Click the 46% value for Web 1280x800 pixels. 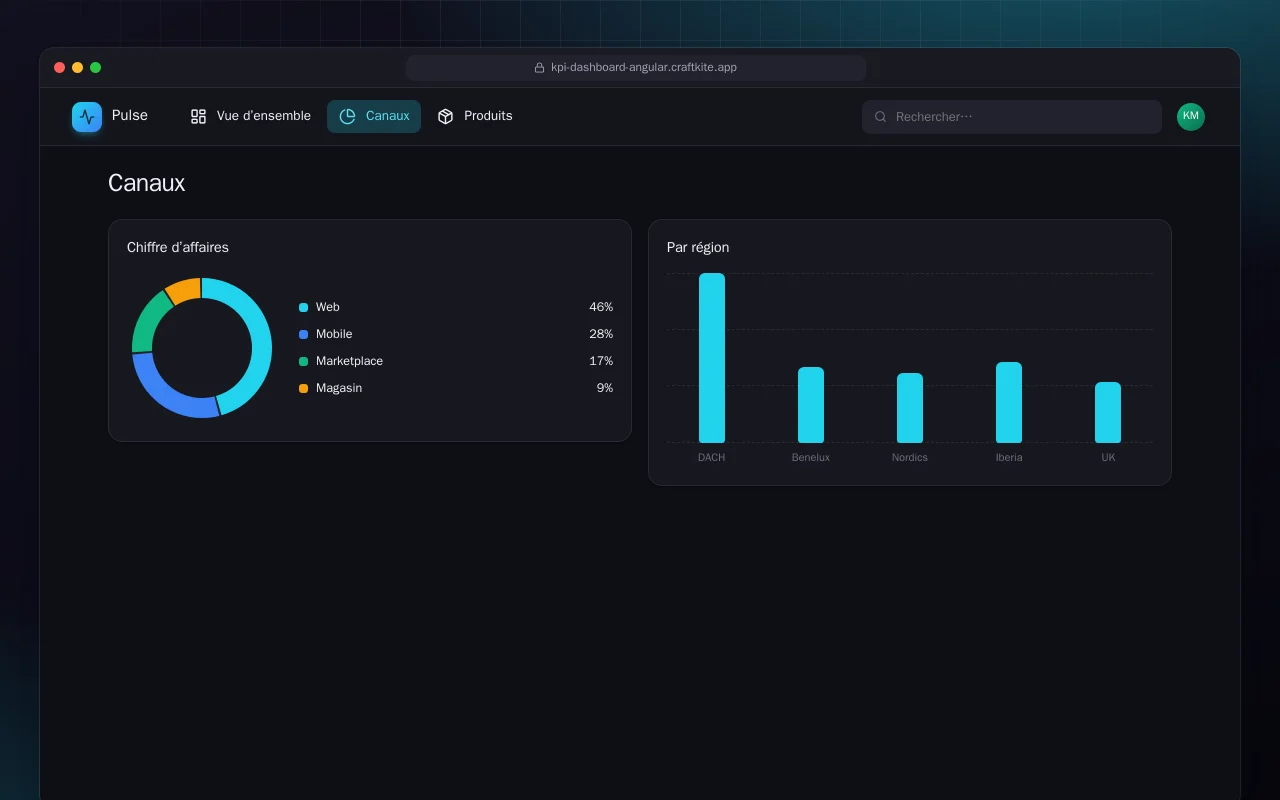tap(601, 307)
